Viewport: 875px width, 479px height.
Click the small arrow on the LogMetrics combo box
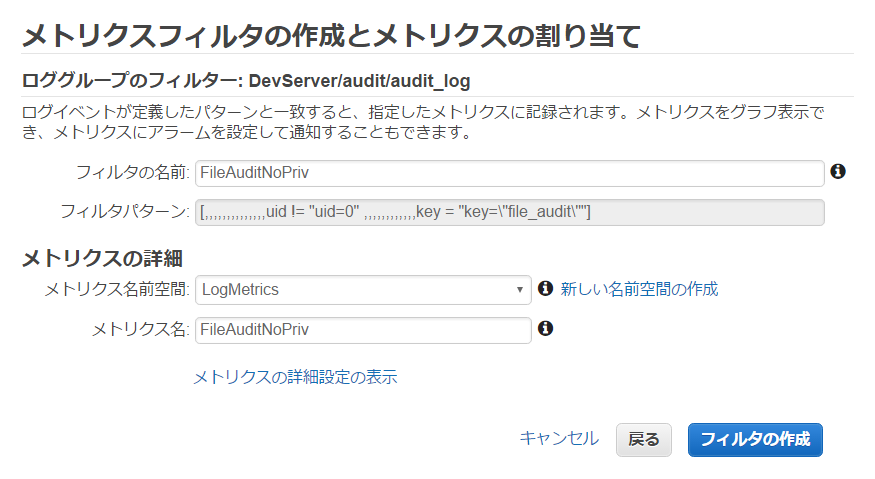[520, 290]
